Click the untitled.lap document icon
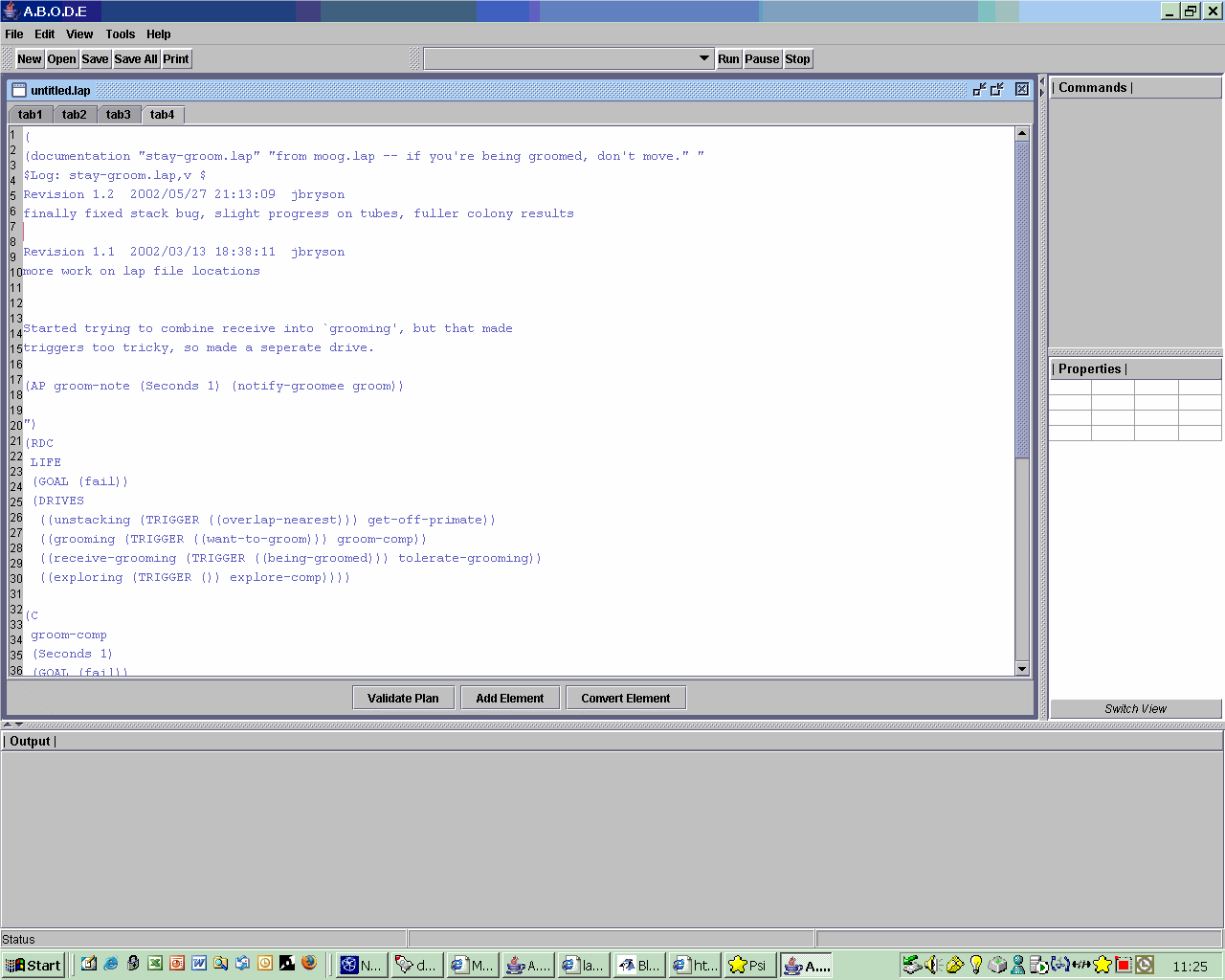This screenshot has height=980, width=1225. tap(18, 90)
